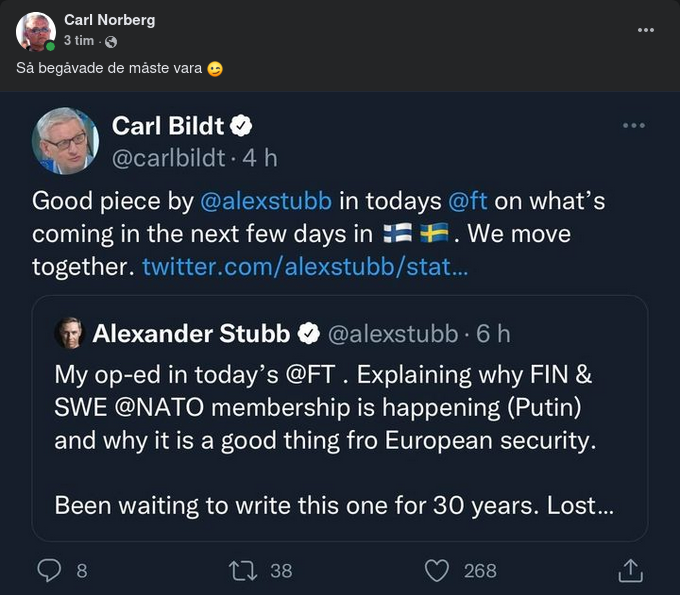The height and width of the screenshot is (595, 680).
Task: Click the share upload icon
Action: click(630, 570)
